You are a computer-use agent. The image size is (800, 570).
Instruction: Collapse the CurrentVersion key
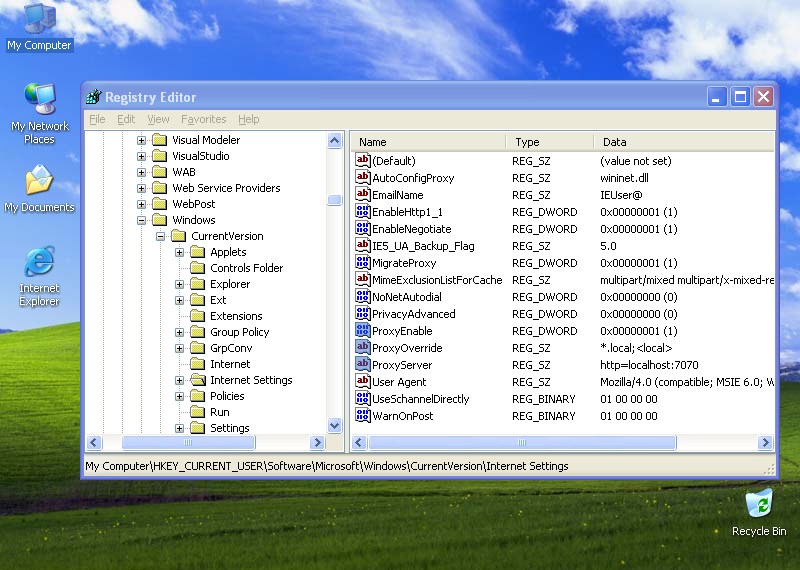(160, 236)
